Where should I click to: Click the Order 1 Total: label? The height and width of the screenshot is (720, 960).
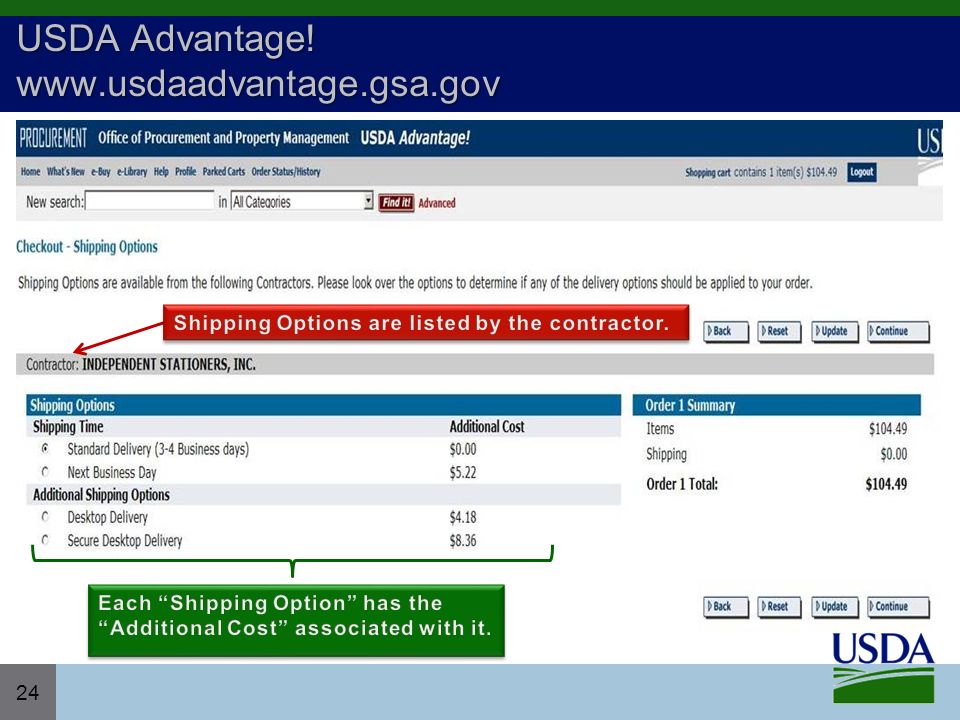tap(682, 484)
